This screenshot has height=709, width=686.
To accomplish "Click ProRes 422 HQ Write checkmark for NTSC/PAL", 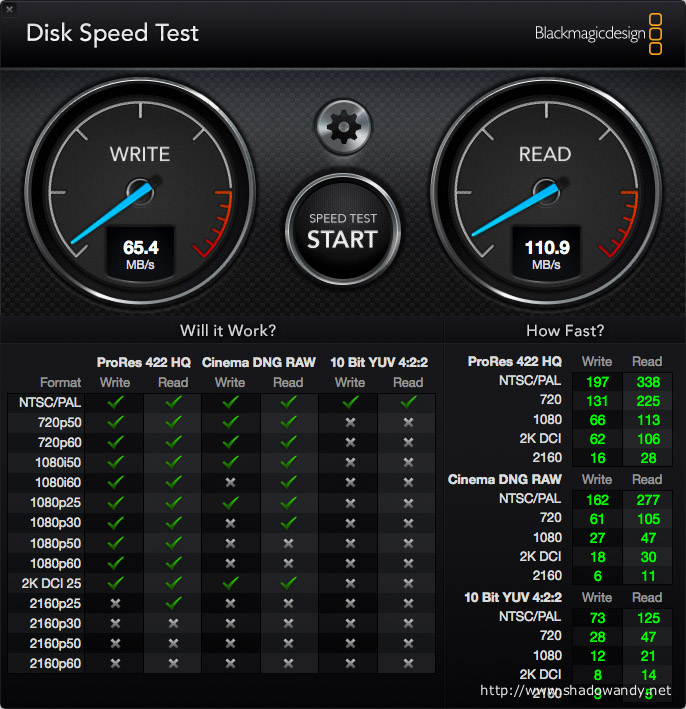I will coord(115,402).
